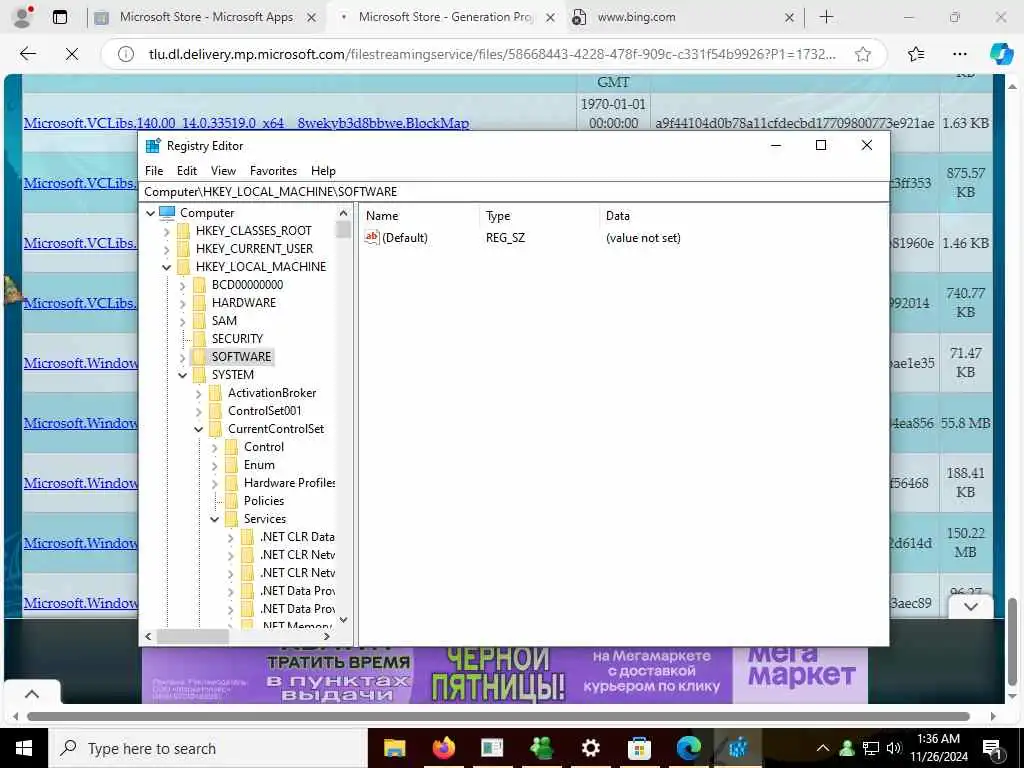Switch to the www.bing.com tab
The width and height of the screenshot is (1024, 768).
click(637, 18)
